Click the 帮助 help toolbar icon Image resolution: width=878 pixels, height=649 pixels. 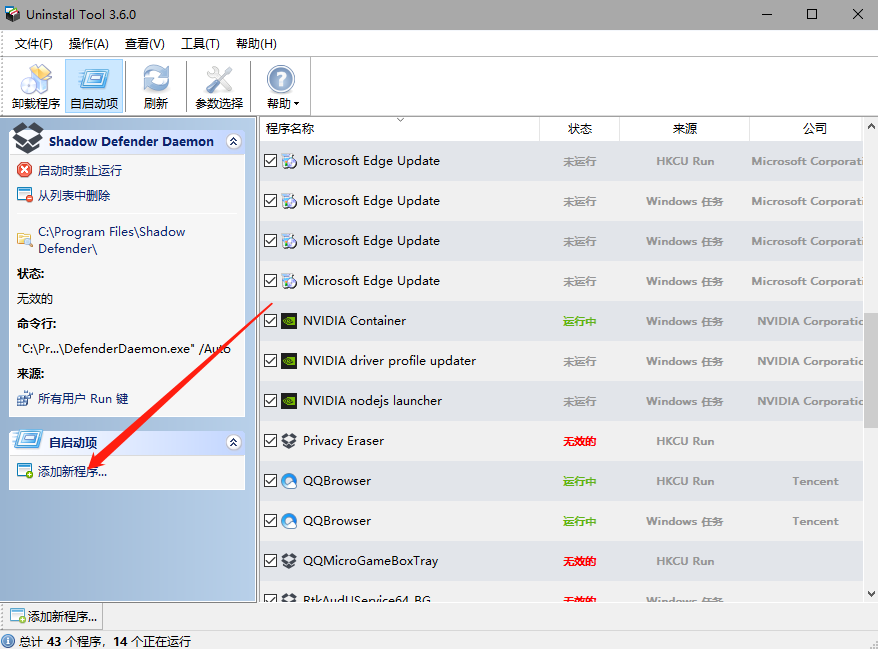pyautogui.click(x=281, y=86)
